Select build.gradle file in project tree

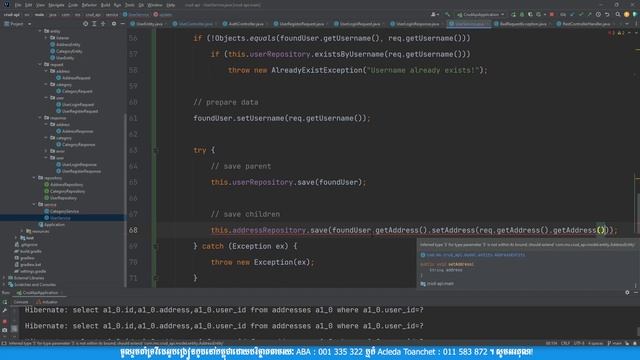pos(28,251)
